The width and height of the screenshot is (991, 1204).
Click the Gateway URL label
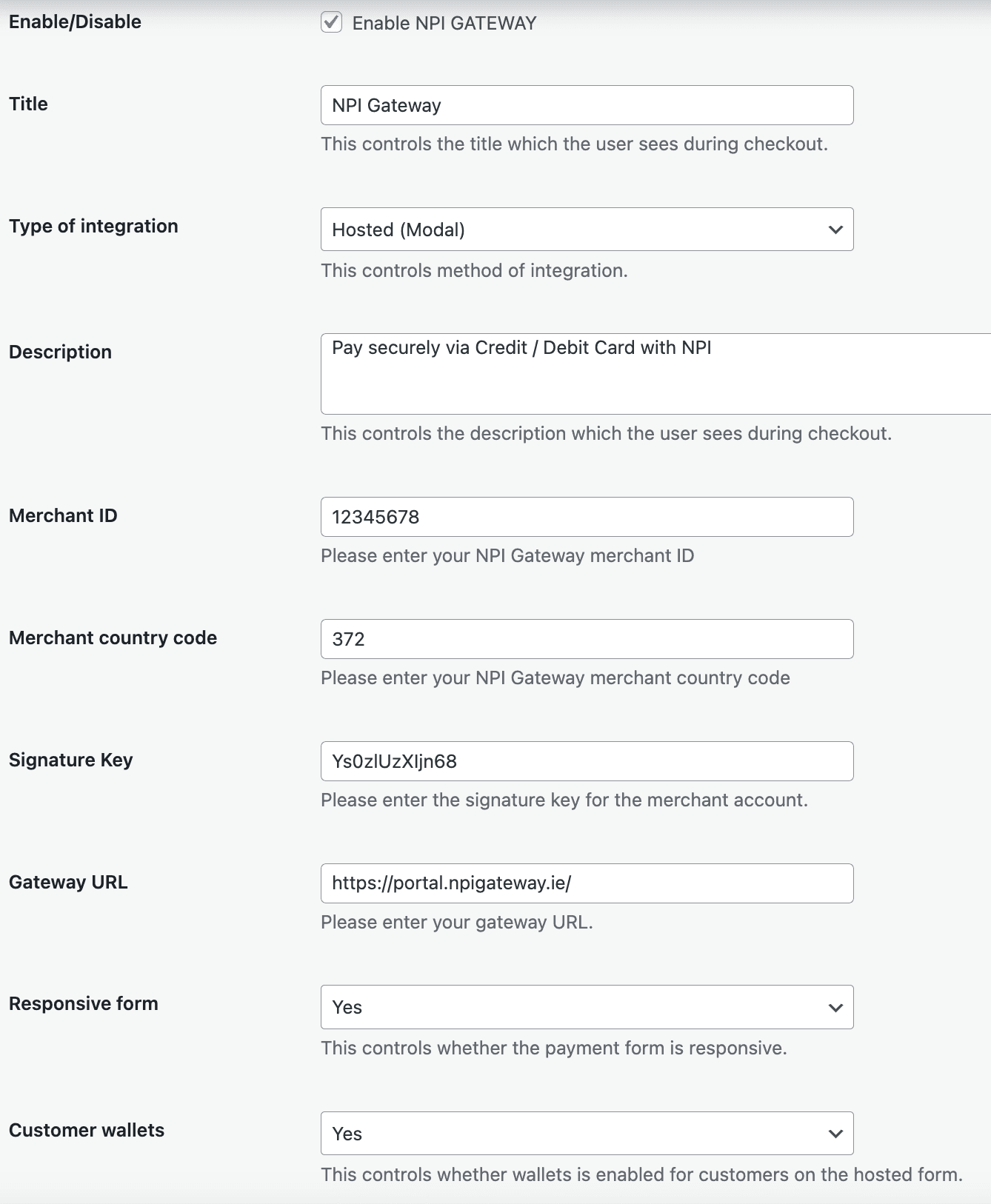point(68,882)
